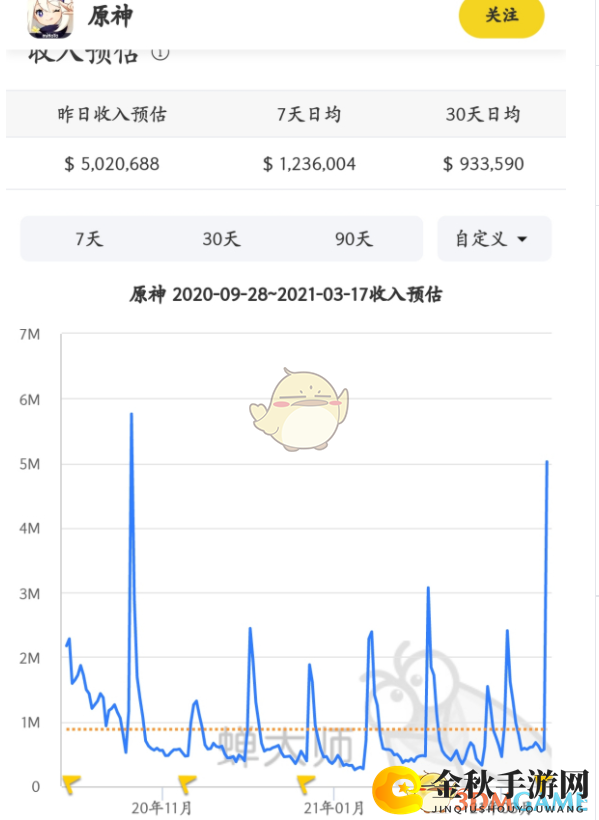Image resolution: width=599 pixels, height=820 pixels.
Task: Click the flag marker before 21年01月
Action: click(306, 784)
